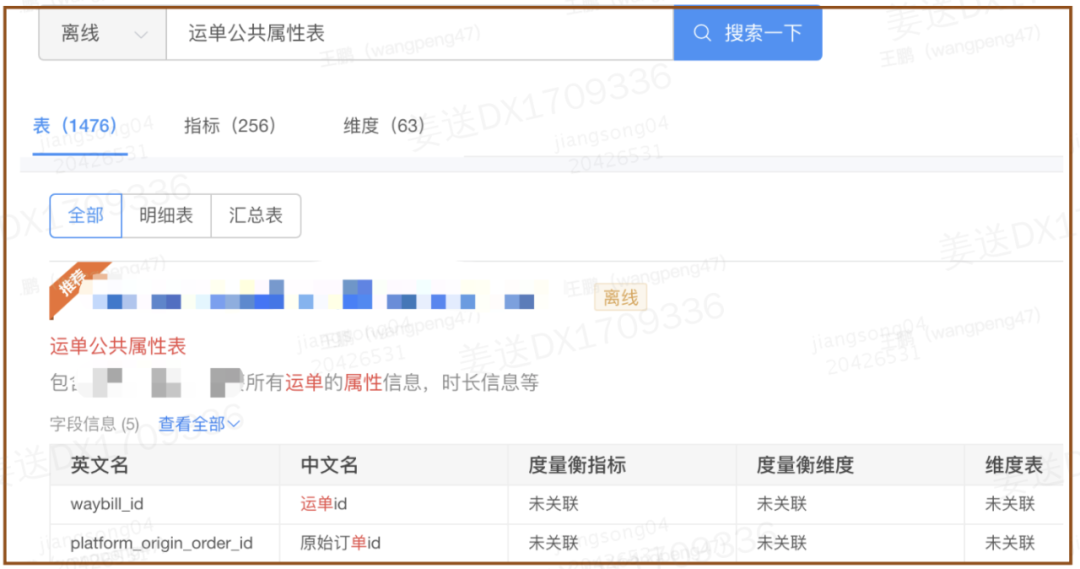Click 未关联 under 度量衡维度 for waybill_id

coord(781,504)
